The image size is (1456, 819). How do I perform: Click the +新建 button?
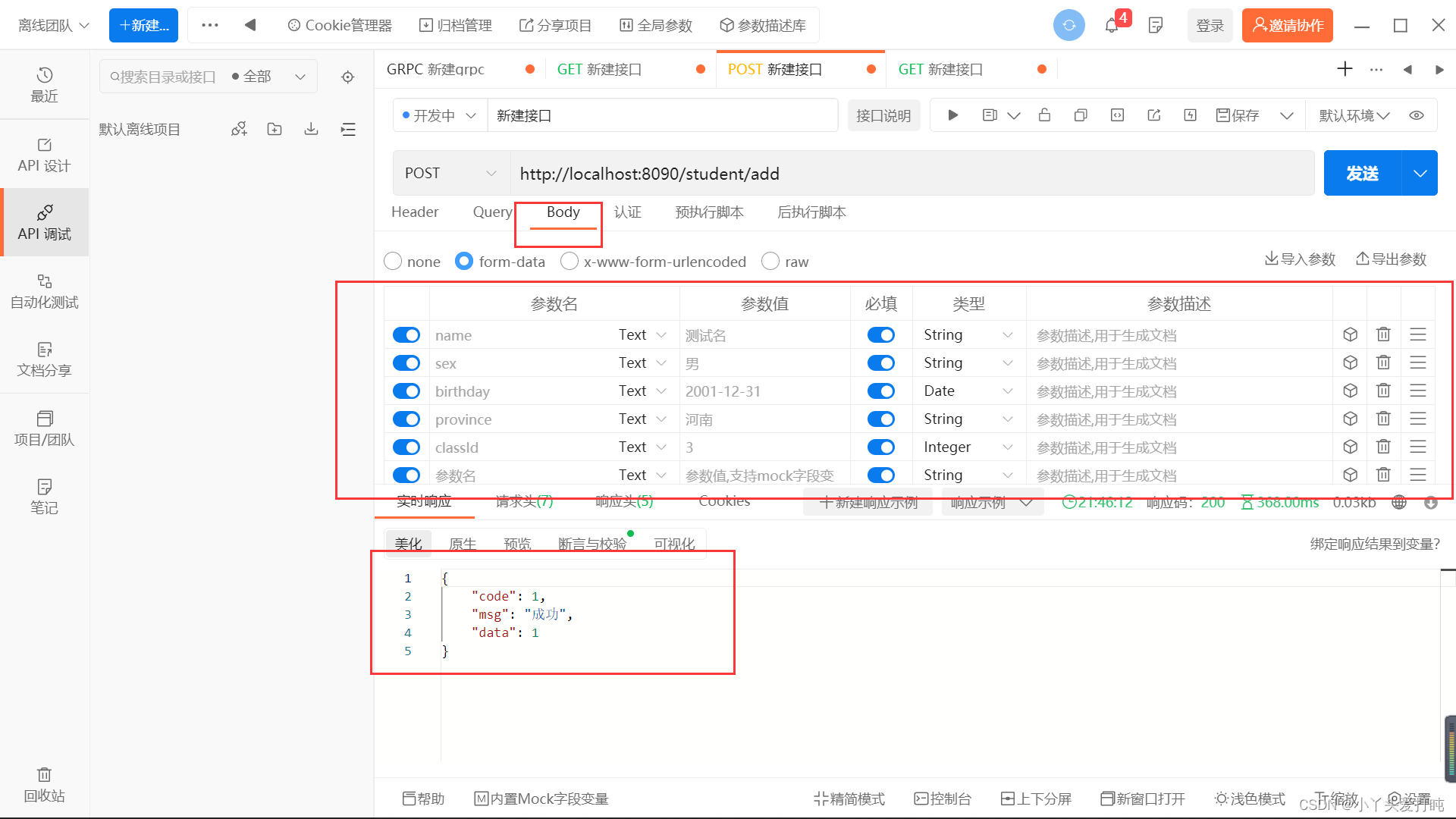click(x=143, y=25)
